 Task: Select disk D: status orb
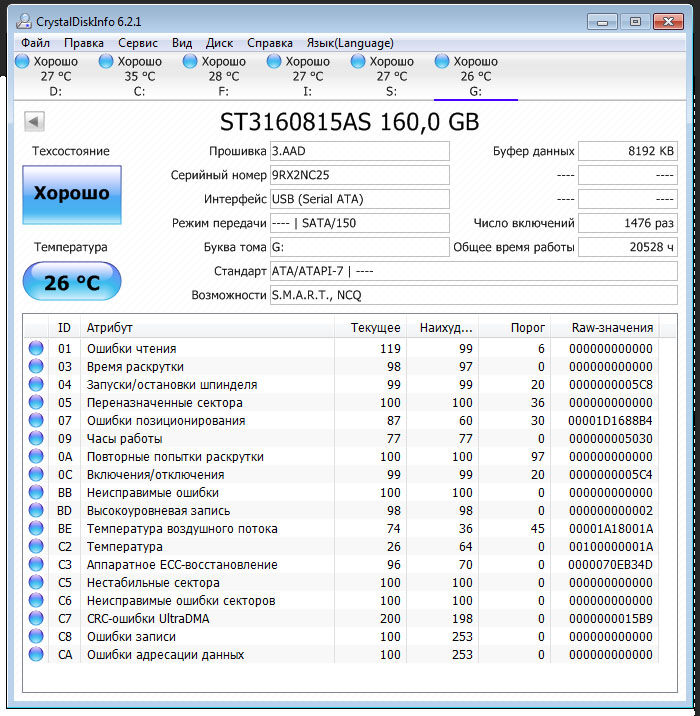coord(22,61)
